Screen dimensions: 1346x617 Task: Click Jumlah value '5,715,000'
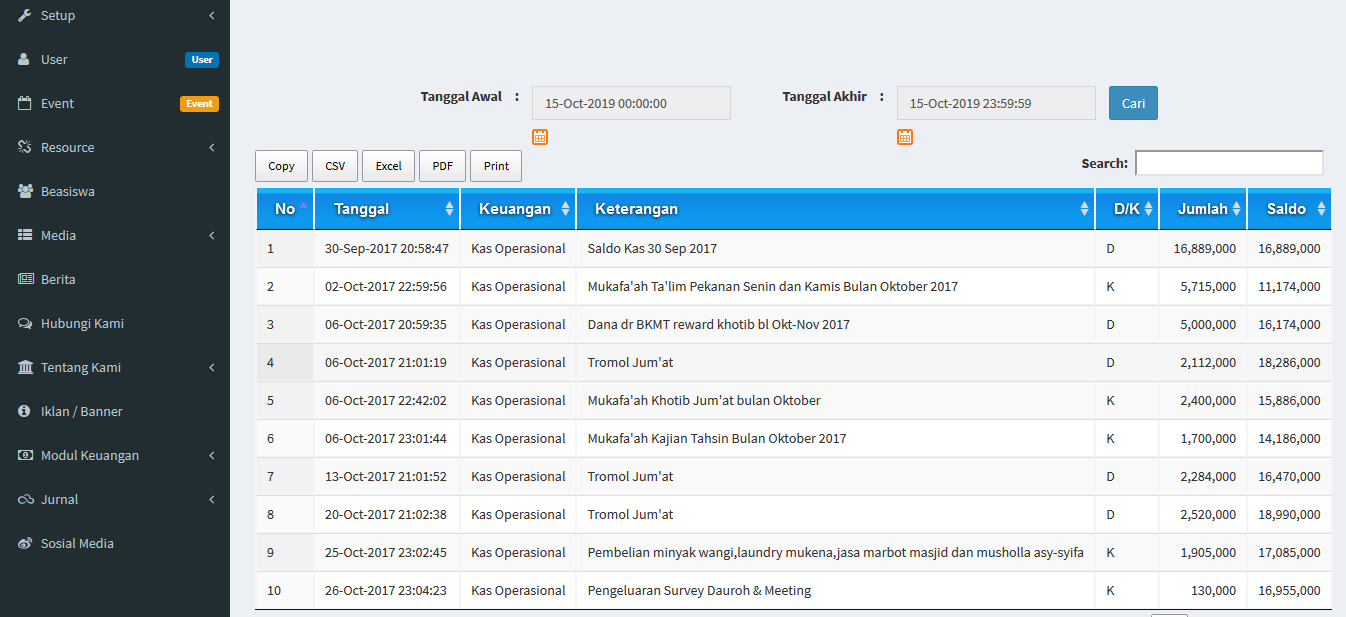[x=1208, y=286]
